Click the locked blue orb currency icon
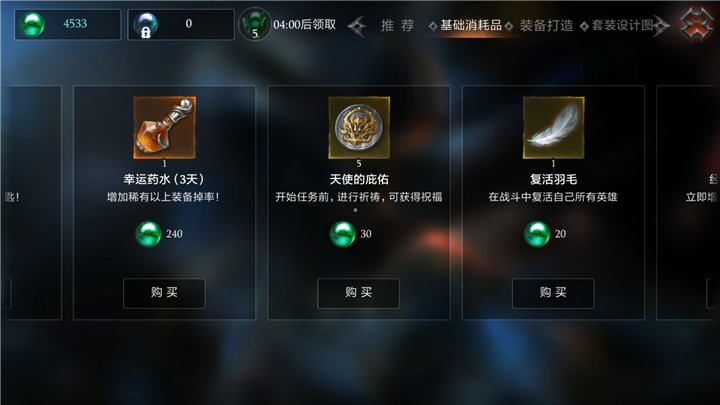This screenshot has height=405, width=720. pos(145,24)
